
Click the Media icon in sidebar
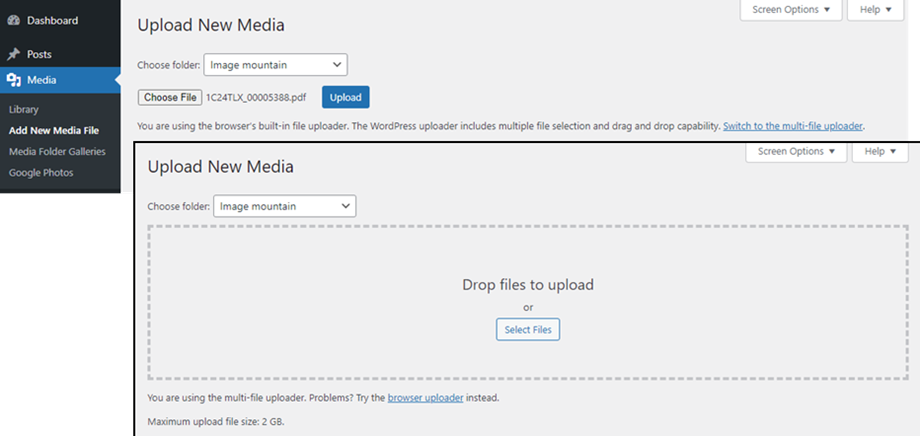point(14,80)
